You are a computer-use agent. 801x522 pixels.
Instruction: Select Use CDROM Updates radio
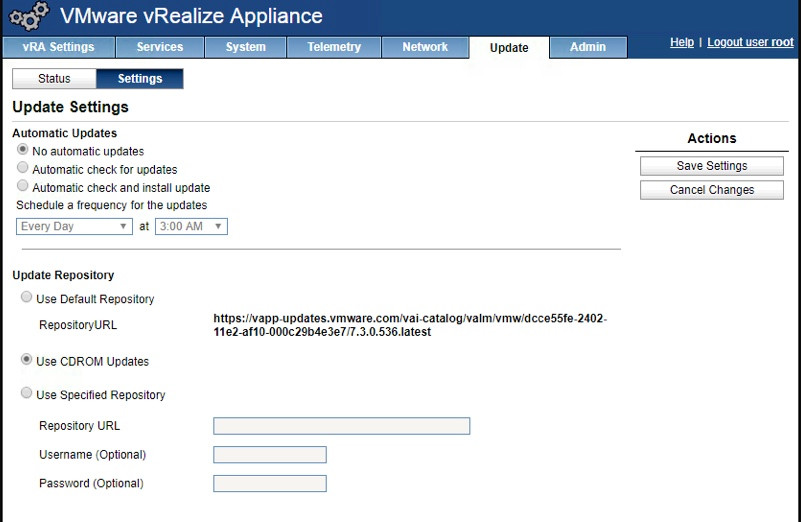(26, 360)
